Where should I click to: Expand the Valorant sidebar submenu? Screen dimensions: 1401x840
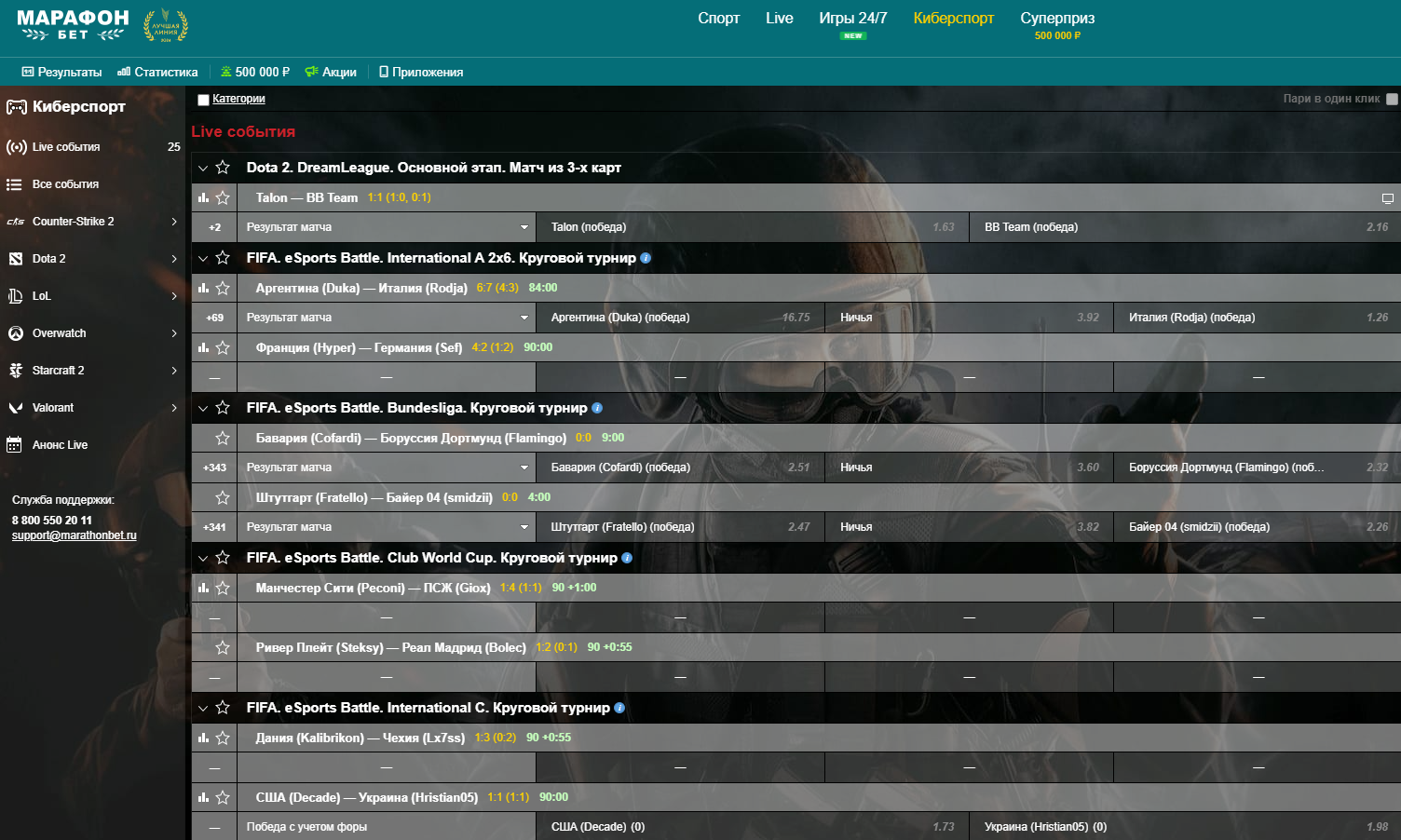click(174, 408)
